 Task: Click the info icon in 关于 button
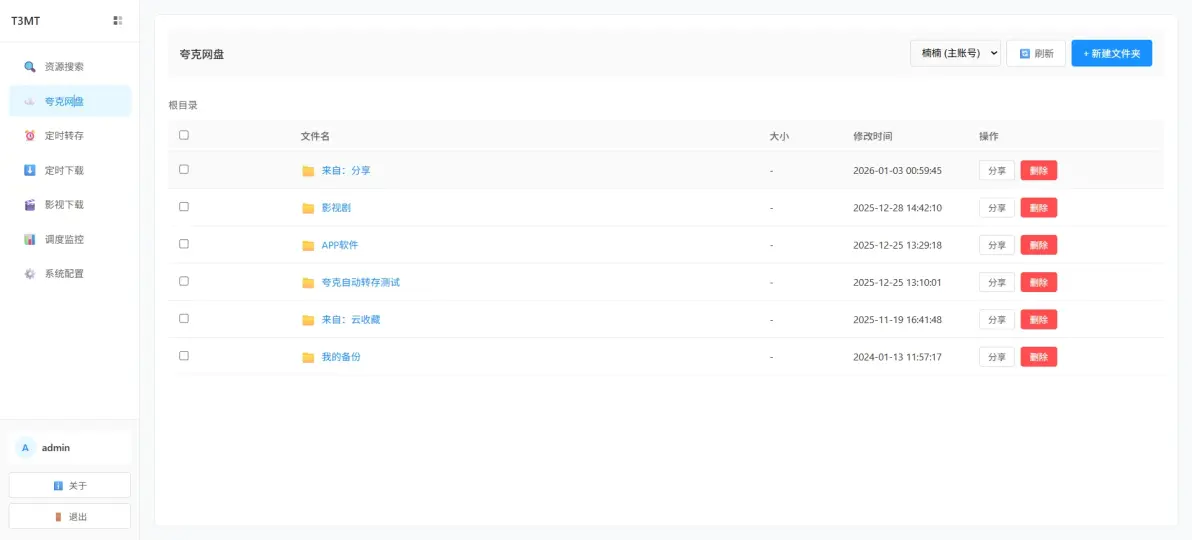[58, 486]
